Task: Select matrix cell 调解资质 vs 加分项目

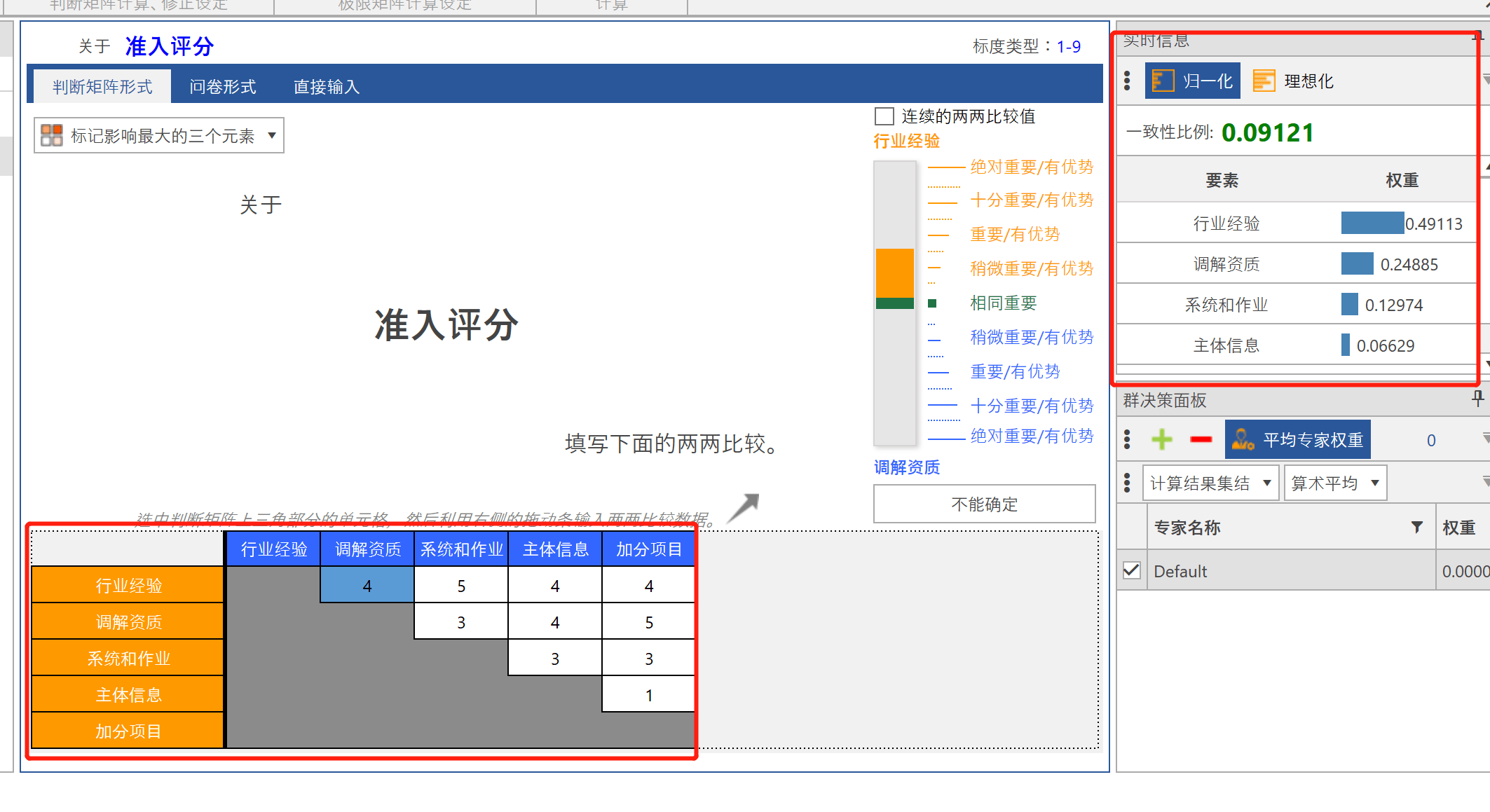Action: pyautogui.click(x=649, y=621)
